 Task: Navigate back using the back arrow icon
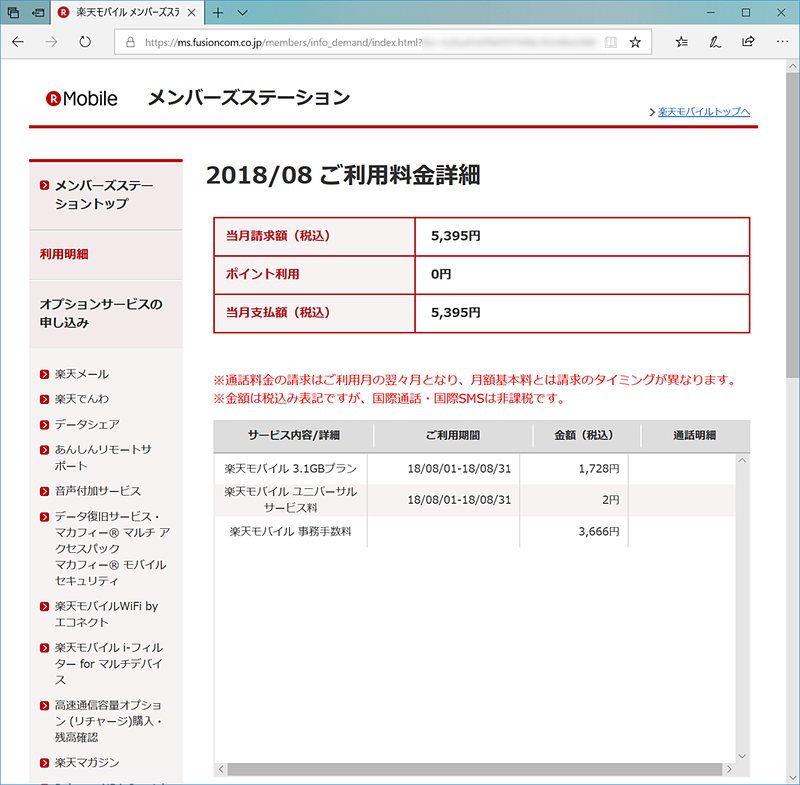point(18,42)
